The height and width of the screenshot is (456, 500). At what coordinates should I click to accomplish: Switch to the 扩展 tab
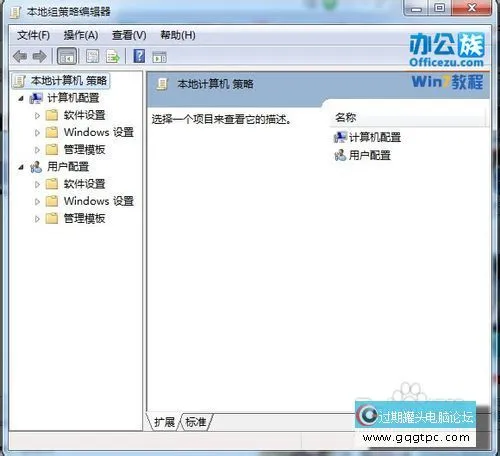(164, 422)
